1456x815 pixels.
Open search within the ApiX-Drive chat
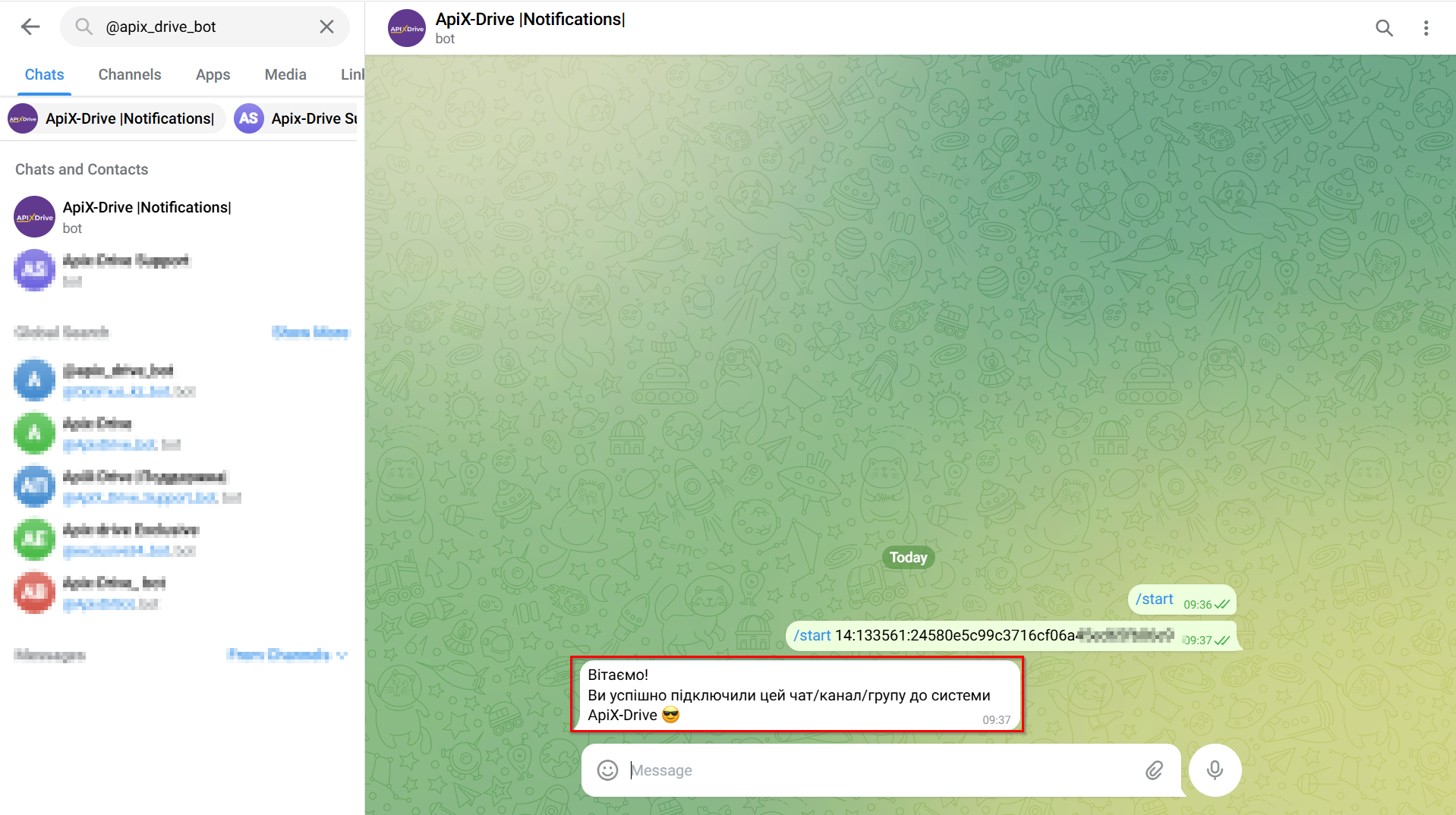1384,28
